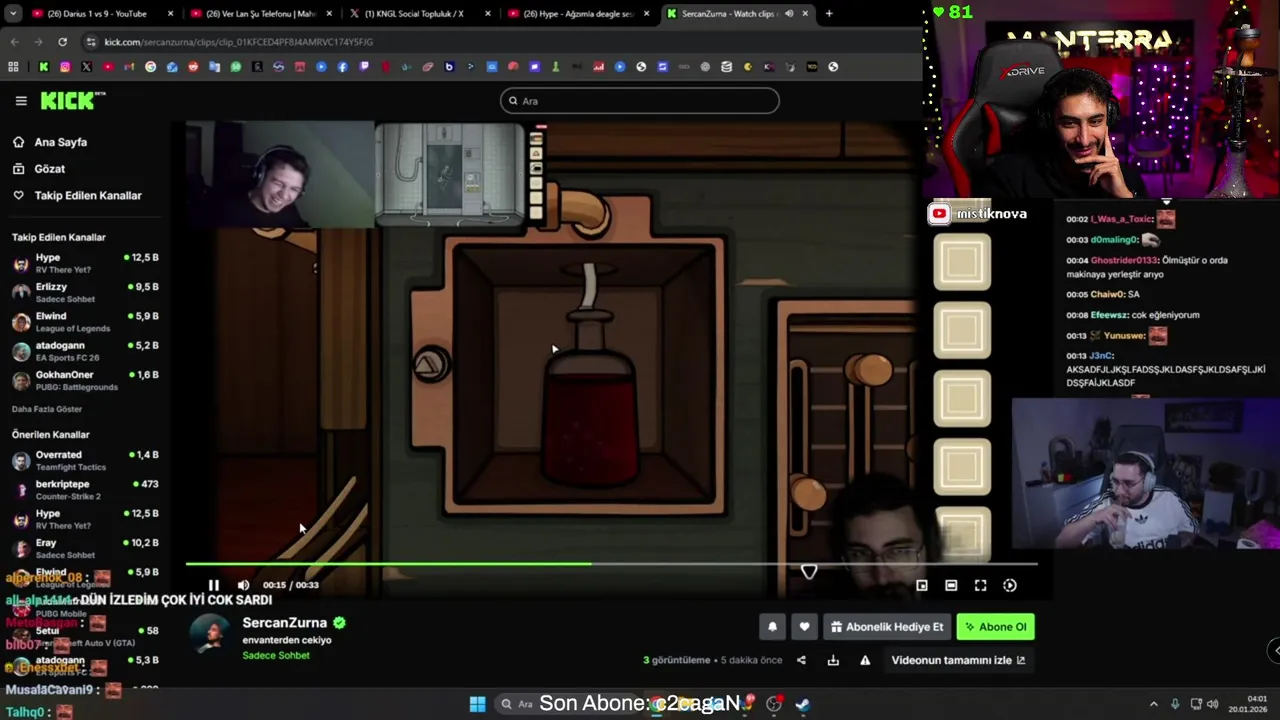
Task: Mute the SercanZurna tab audio icon
Action: point(789,14)
